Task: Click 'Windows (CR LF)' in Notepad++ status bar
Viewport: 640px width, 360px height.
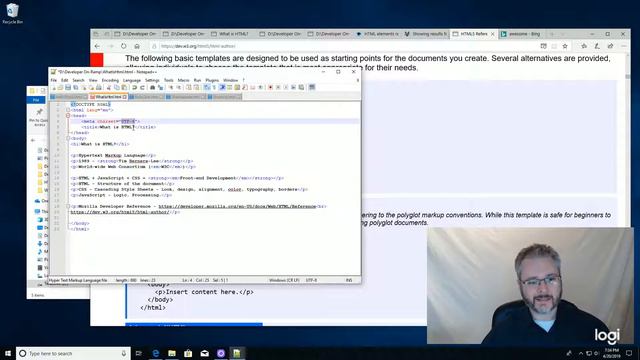Action: click(284, 280)
